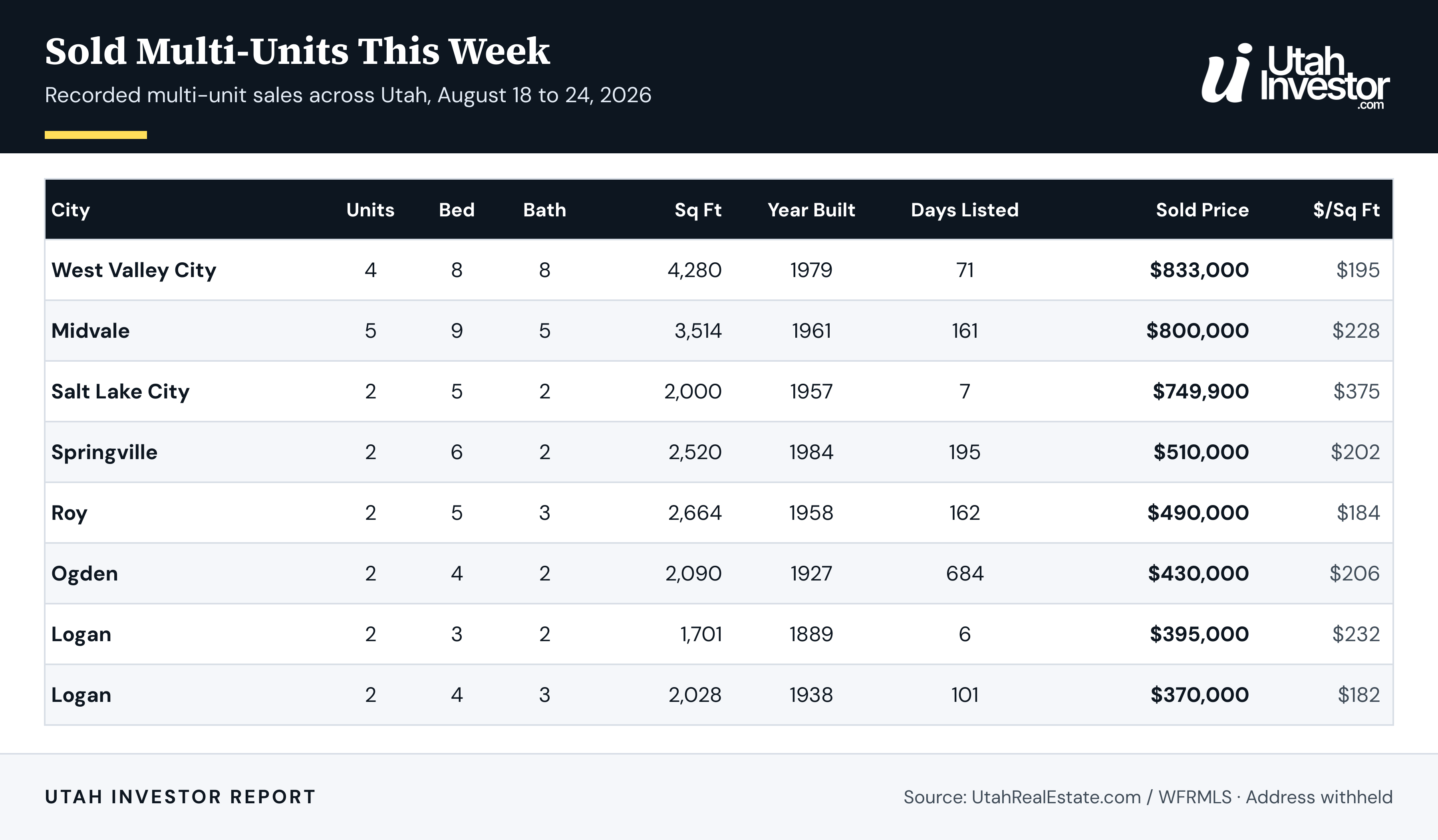Select the Year Built column header
The width and height of the screenshot is (1438, 840).
[811, 210]
